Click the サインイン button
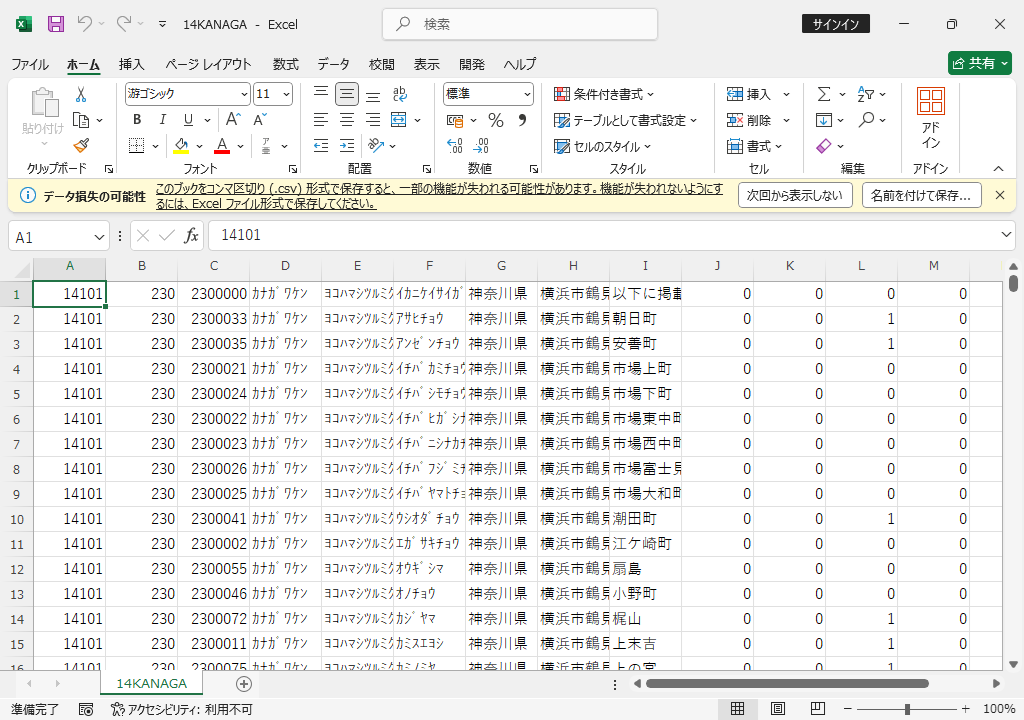Screen dimensions: 1024x720 836,24
